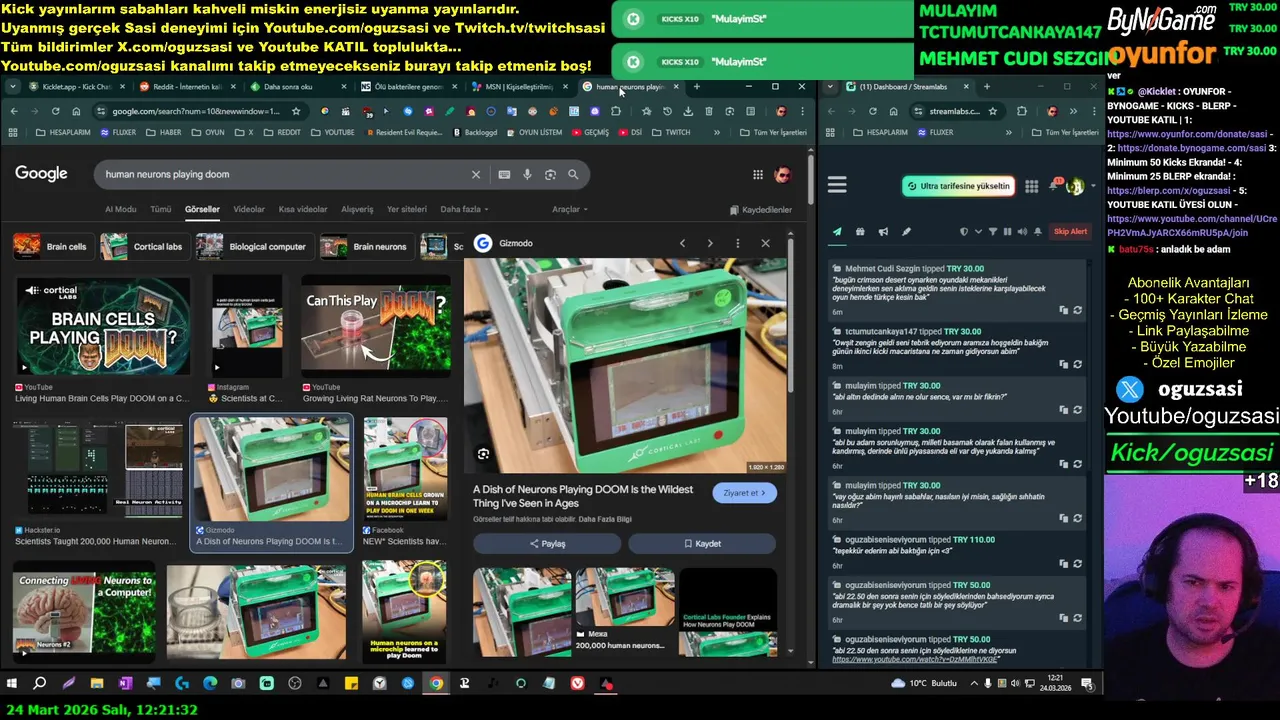
Task: Click the Skip Alert button
Action: click(x=1070, y=232)
